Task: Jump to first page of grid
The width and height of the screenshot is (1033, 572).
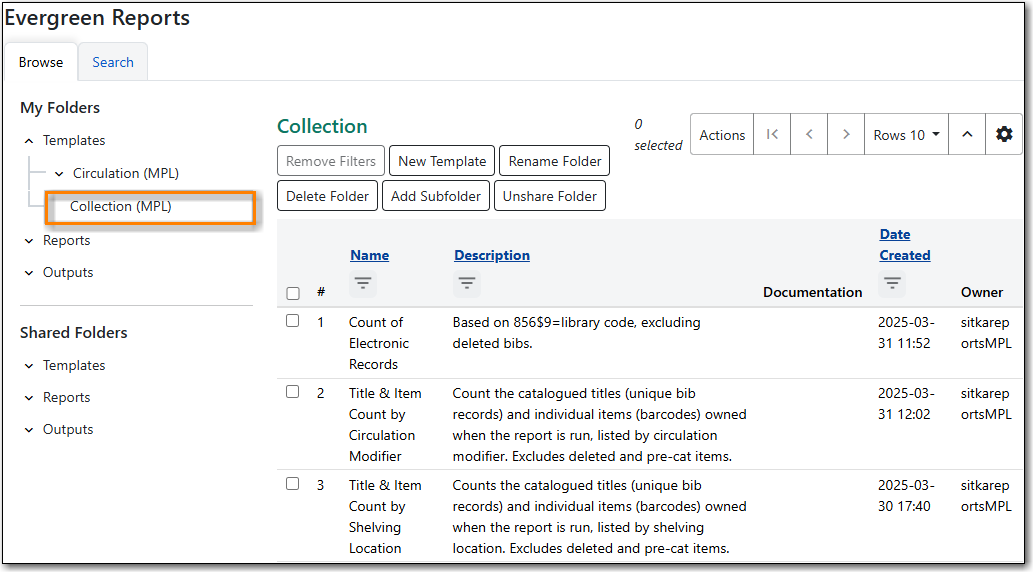Action: point(772,134)
